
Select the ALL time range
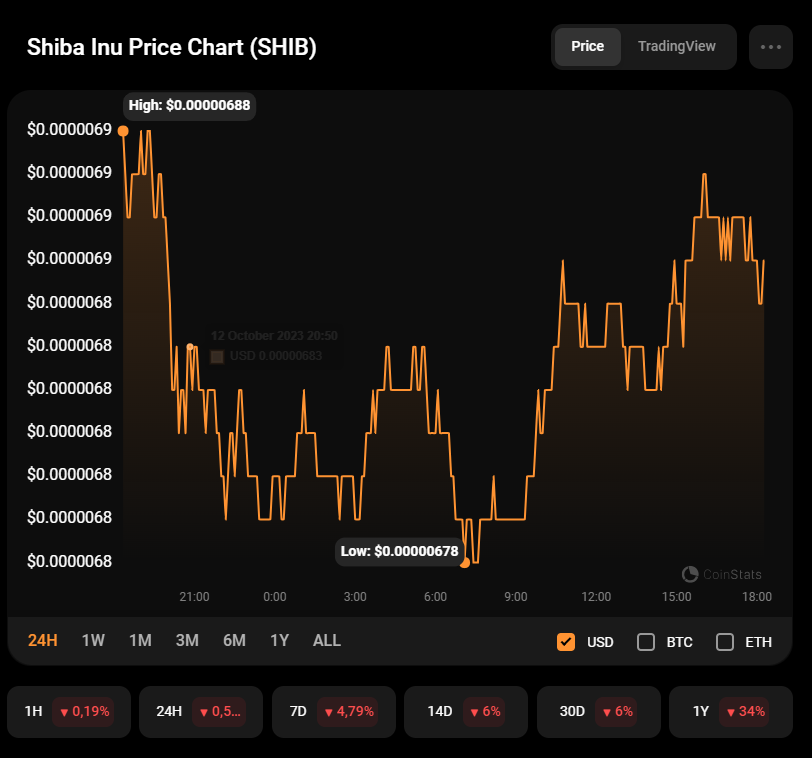[327, 640]
